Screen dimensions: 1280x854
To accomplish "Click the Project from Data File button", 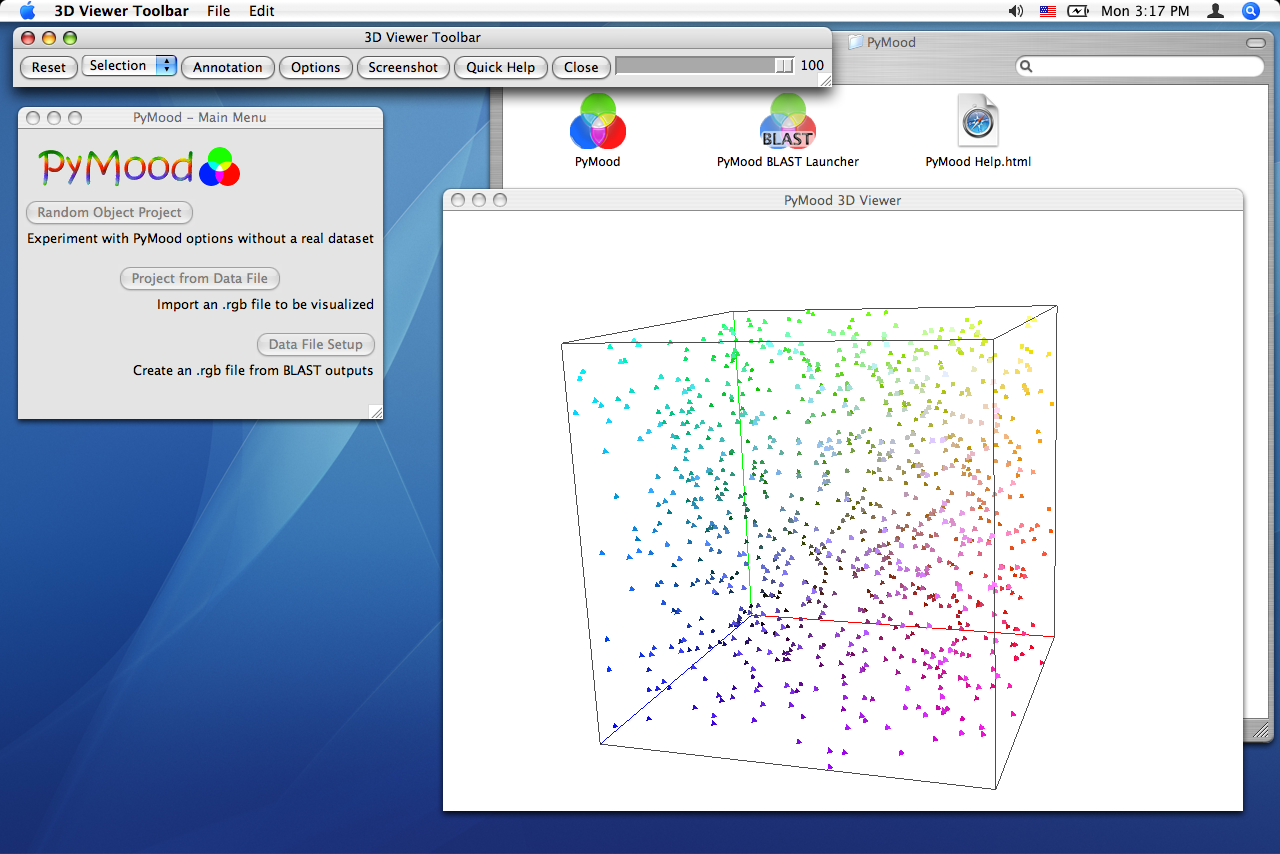I will coord(200,278).
